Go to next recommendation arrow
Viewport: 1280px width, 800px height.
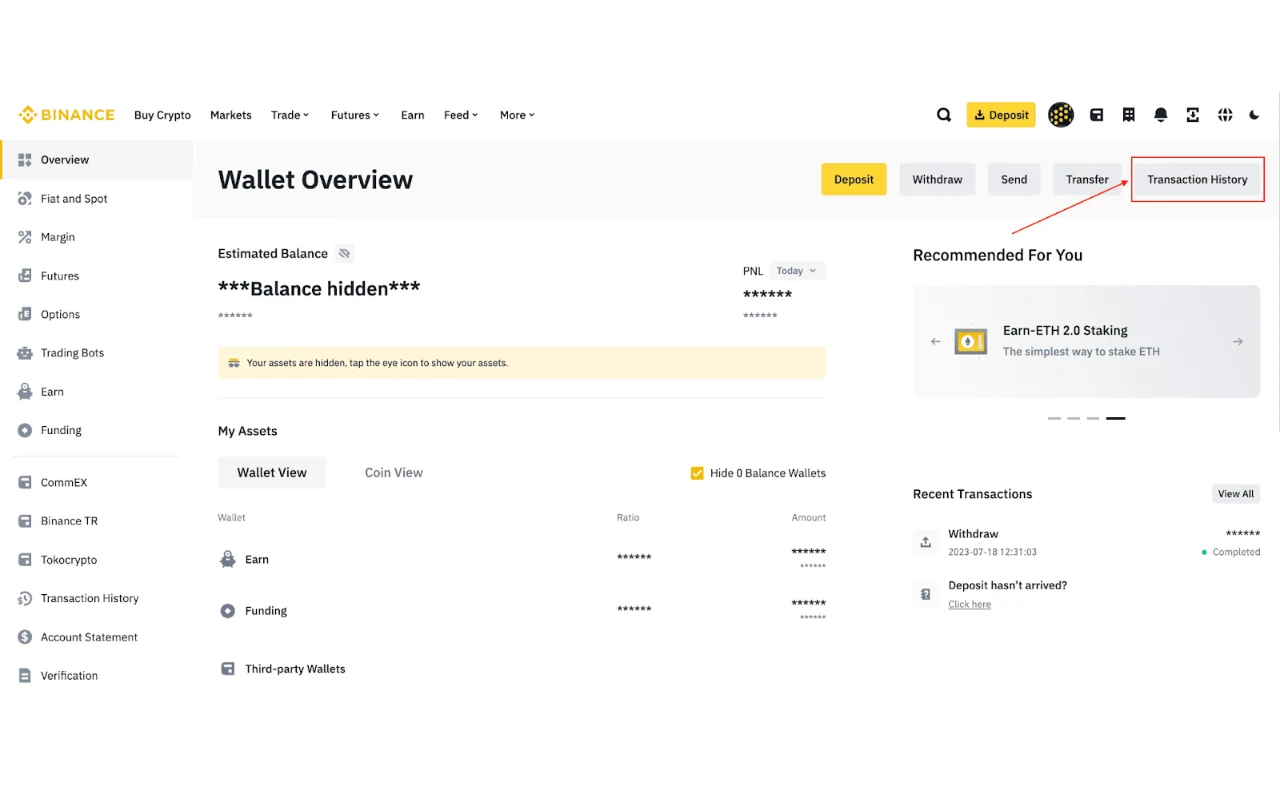coord(1238,342)
